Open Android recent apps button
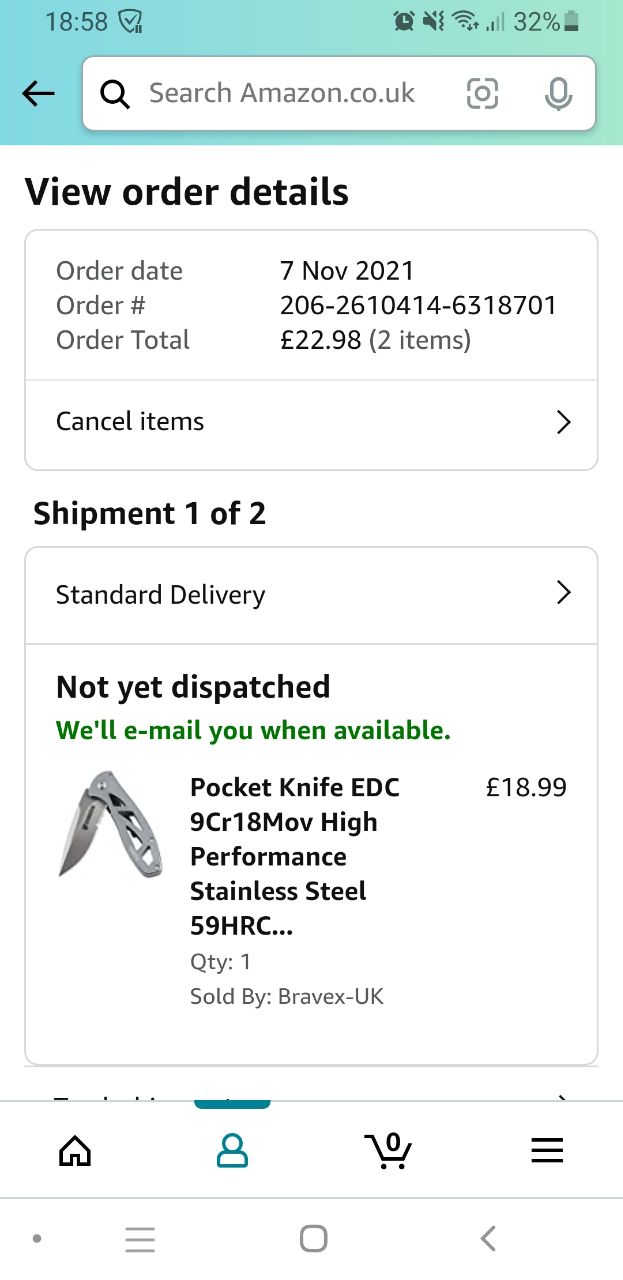Image resolution: width=623 pixels, height=1280 pixels. pos(140,1240)
